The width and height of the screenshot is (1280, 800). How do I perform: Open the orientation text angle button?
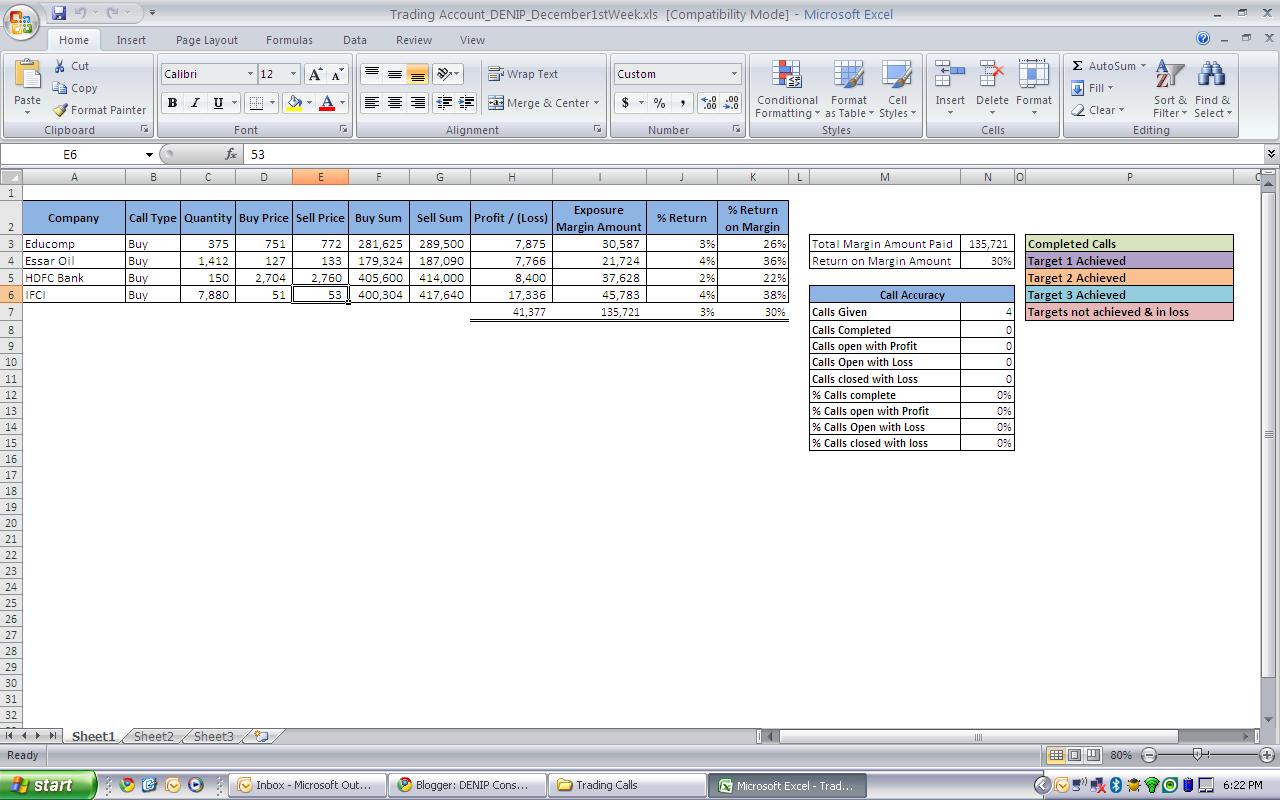pos(448,74)
